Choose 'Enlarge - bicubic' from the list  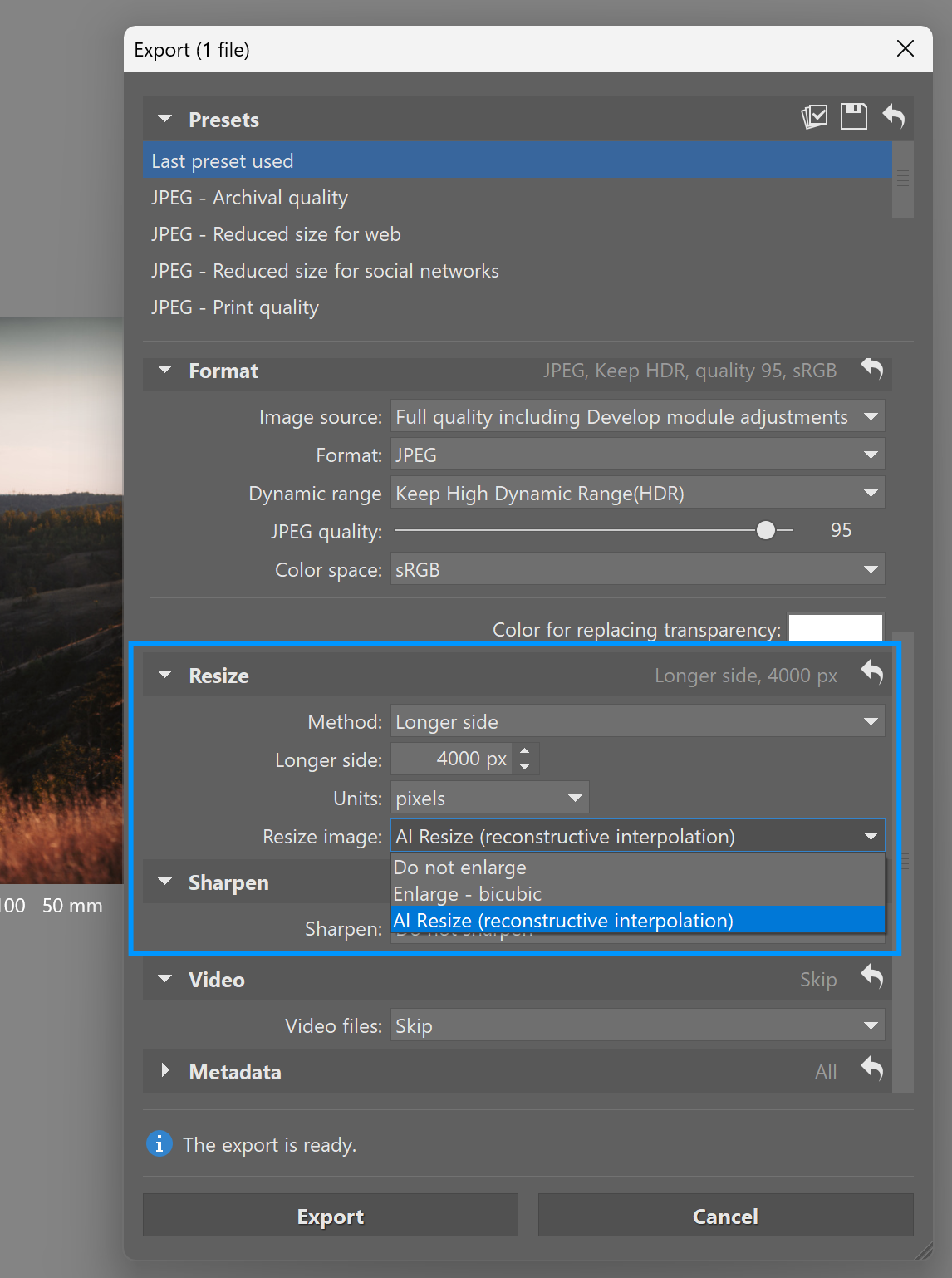point(468,894)
